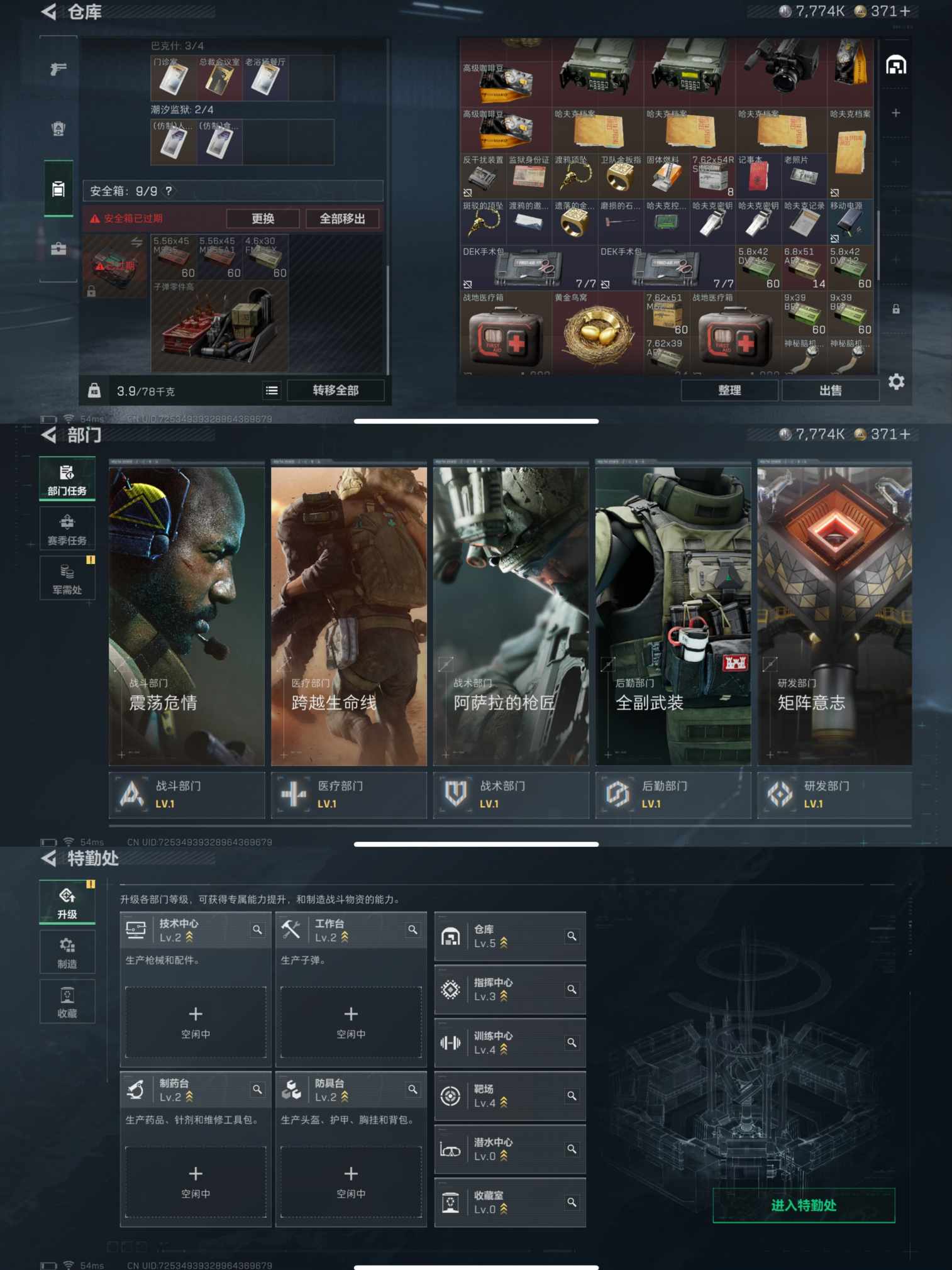Toggle the lock icon at right edge
The image size is (952, 1270).
pyautogui.click(x=896, y=309)
